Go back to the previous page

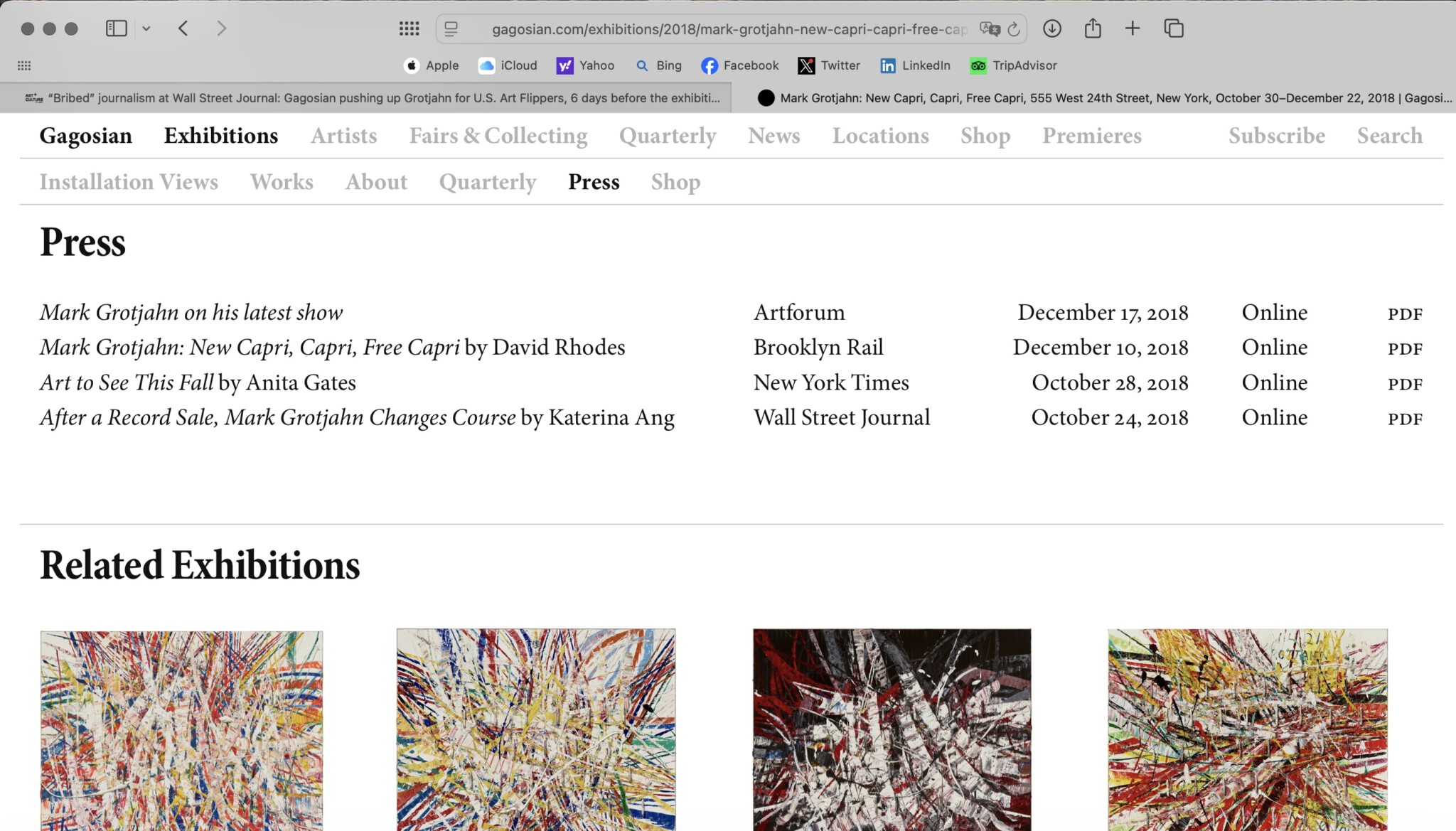click(x=183, y=28)
